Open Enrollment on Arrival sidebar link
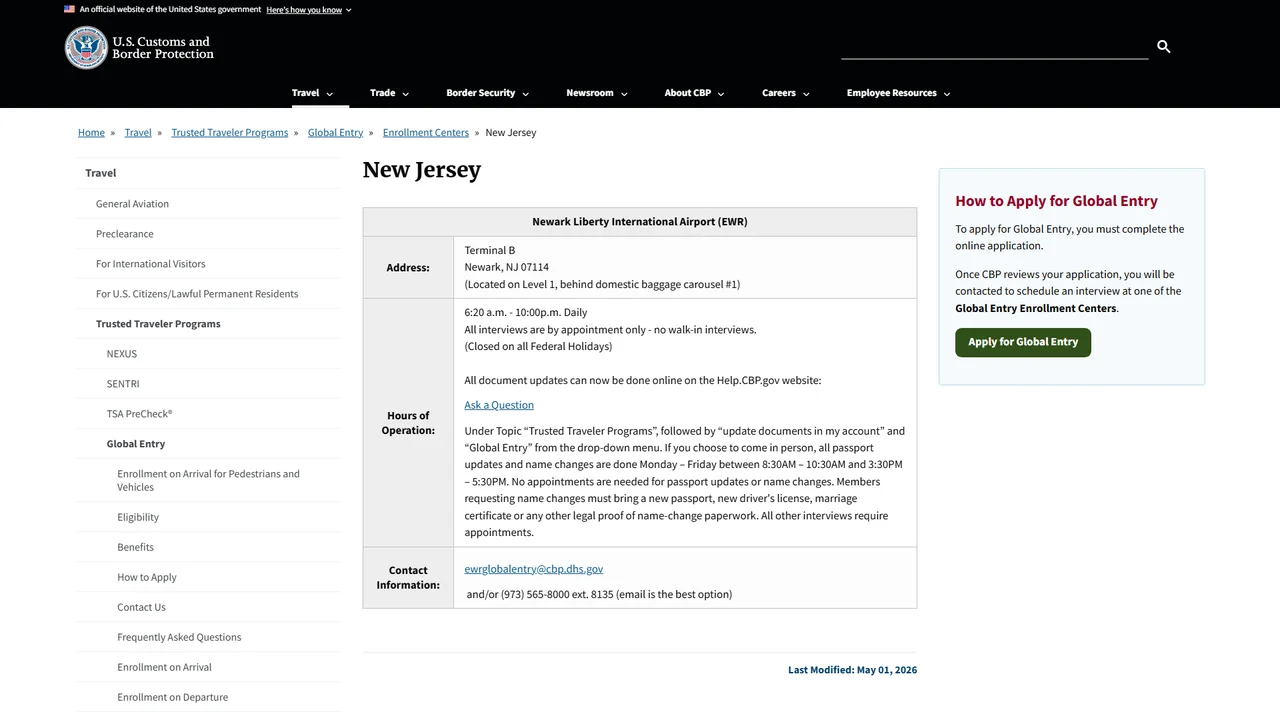The width and height of the screenshot is (1280, 720). coord(208,667)
